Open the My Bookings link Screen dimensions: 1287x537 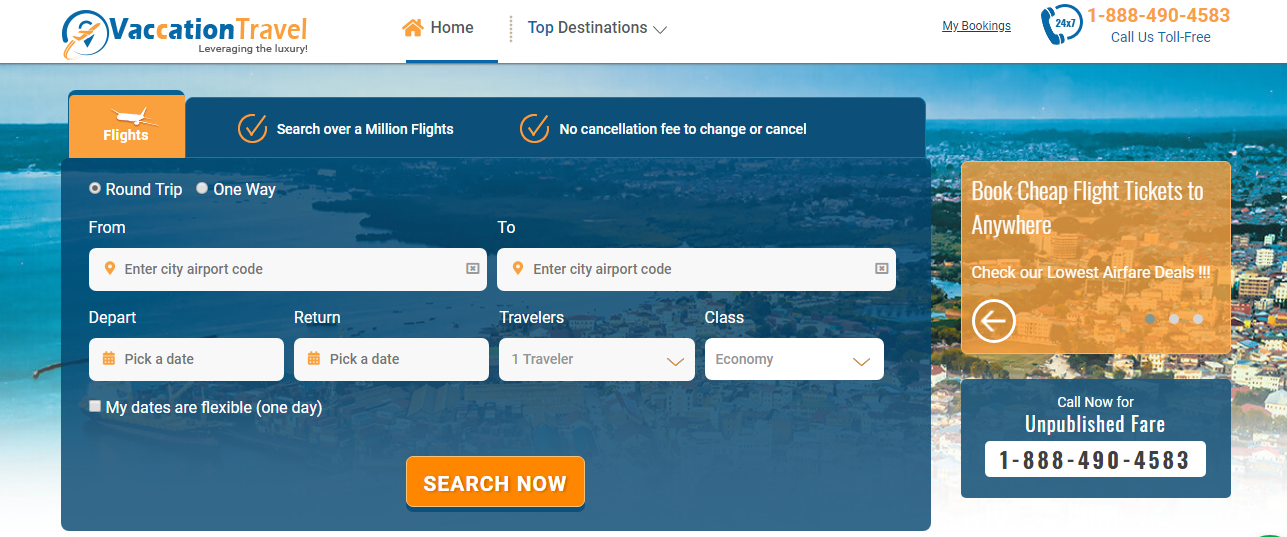click(976, 26)
